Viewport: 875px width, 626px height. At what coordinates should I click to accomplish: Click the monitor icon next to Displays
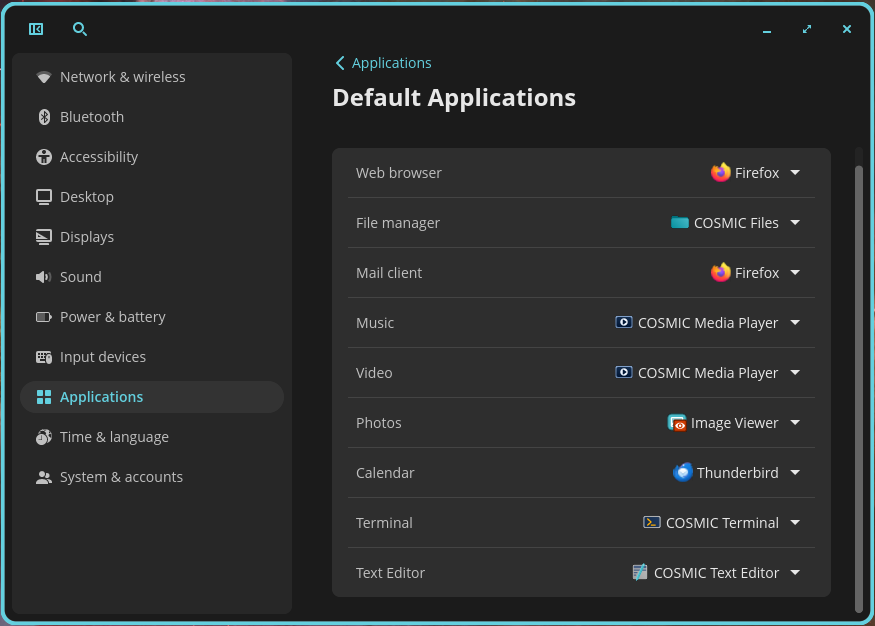click(42, 236)
